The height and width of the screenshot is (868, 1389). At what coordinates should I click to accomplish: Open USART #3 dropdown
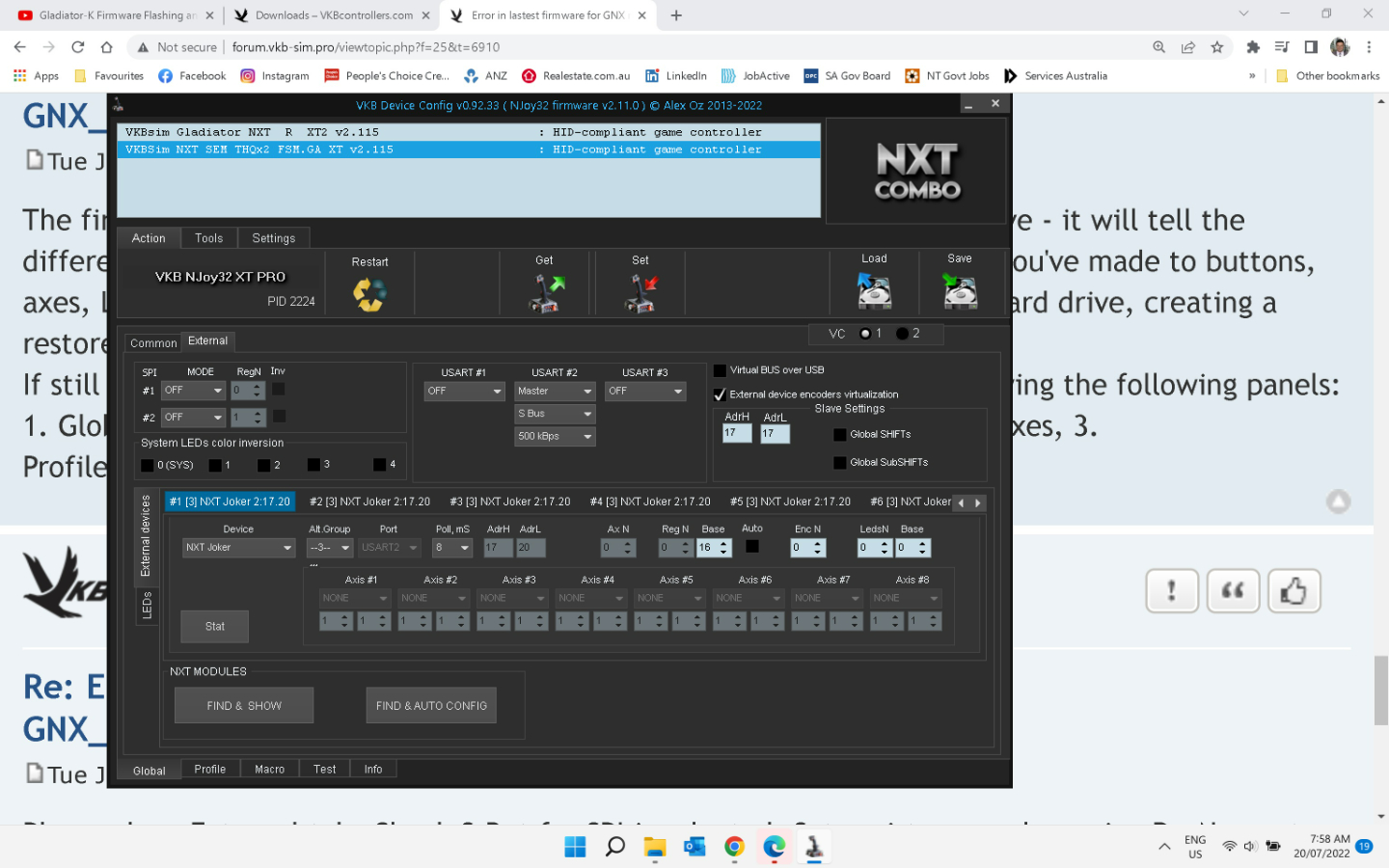[x=645, y=392]
